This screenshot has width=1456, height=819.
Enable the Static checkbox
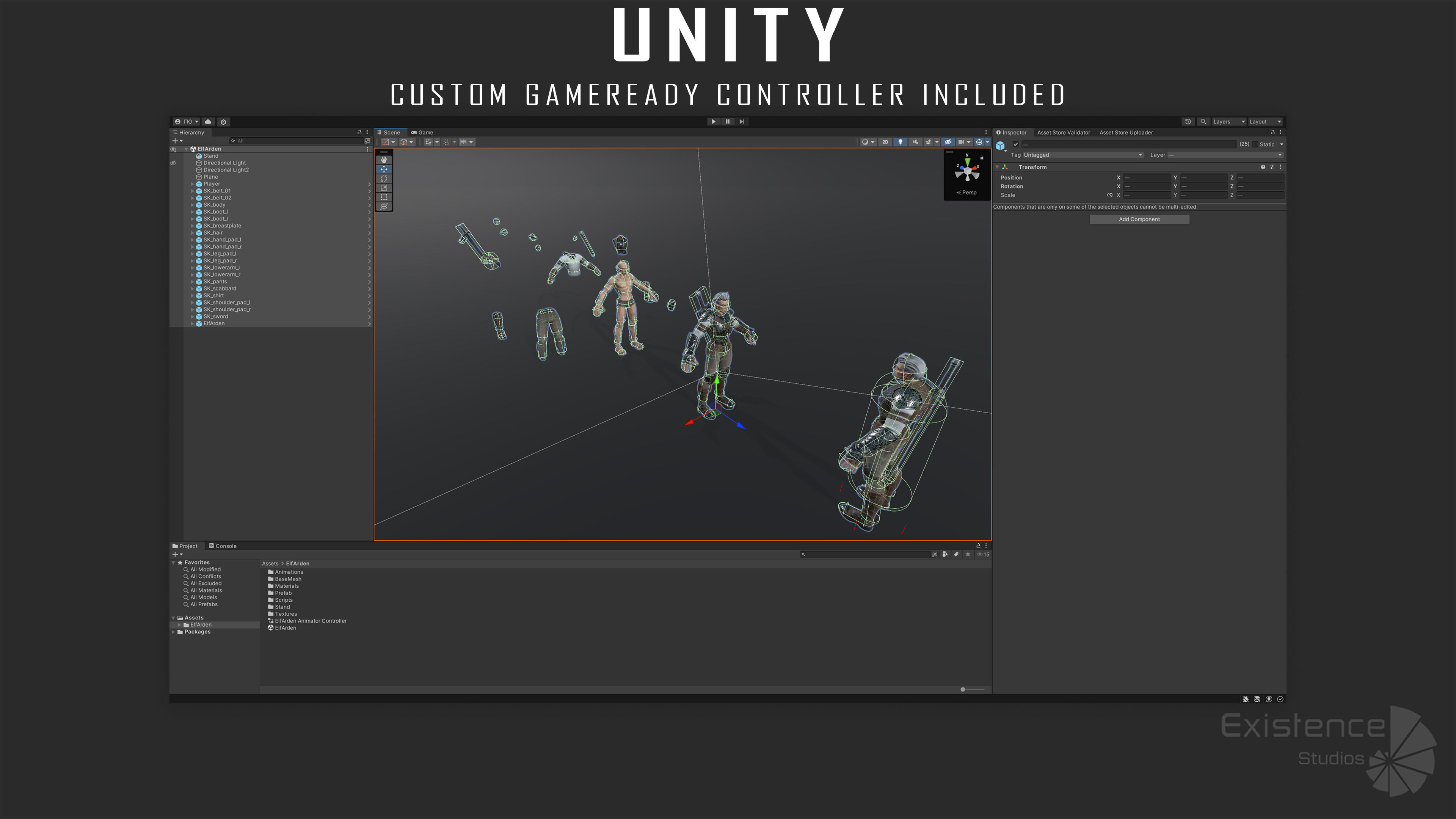(x=1255, y=144)
